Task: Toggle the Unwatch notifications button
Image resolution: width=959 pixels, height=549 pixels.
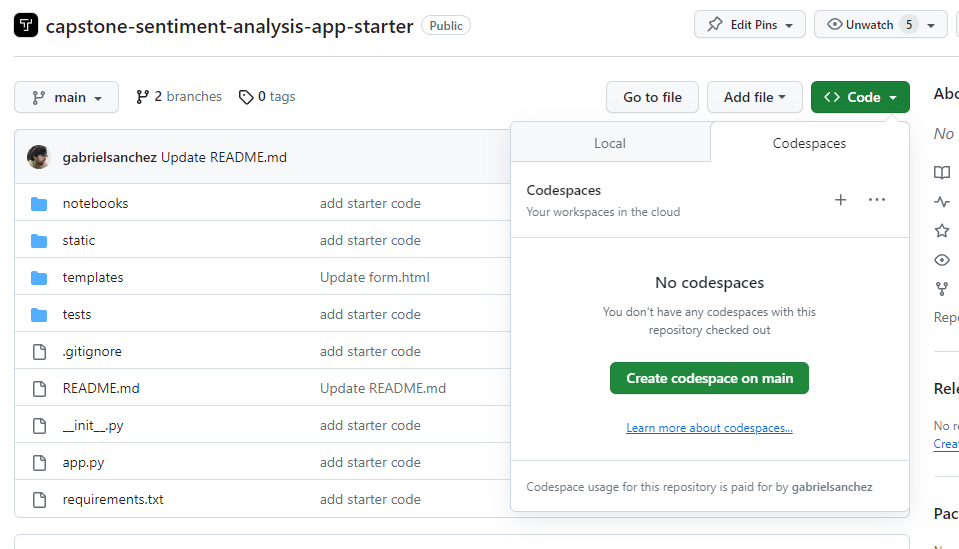Action: 870,25
